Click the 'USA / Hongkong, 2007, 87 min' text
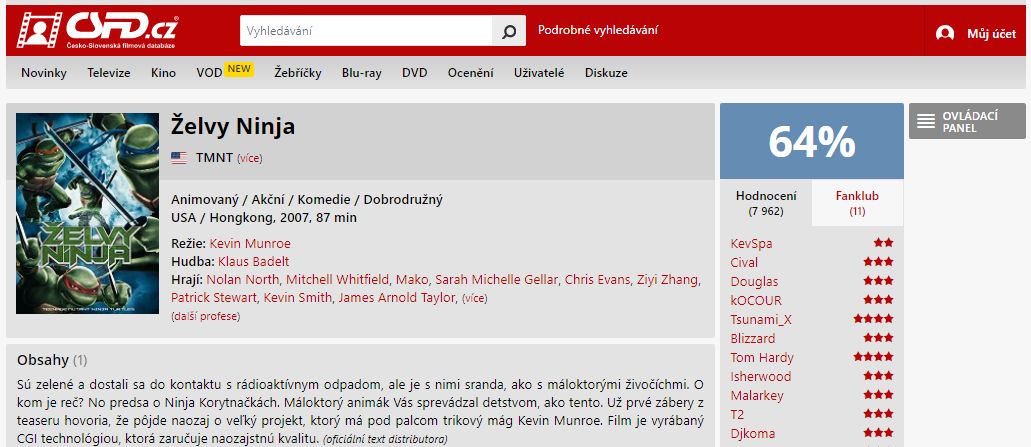 264,218
